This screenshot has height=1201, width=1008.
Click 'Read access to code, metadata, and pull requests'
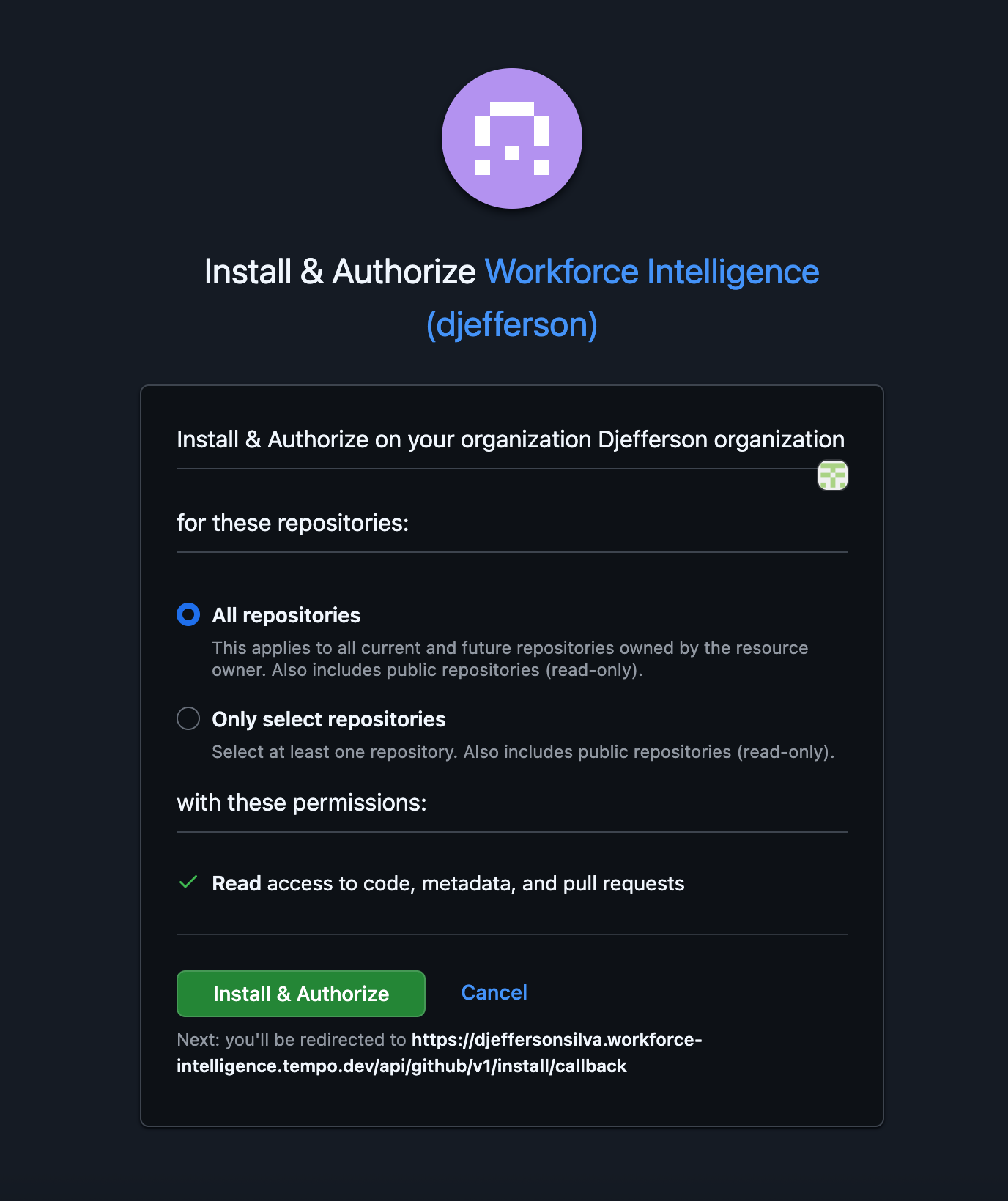[448, 883]
